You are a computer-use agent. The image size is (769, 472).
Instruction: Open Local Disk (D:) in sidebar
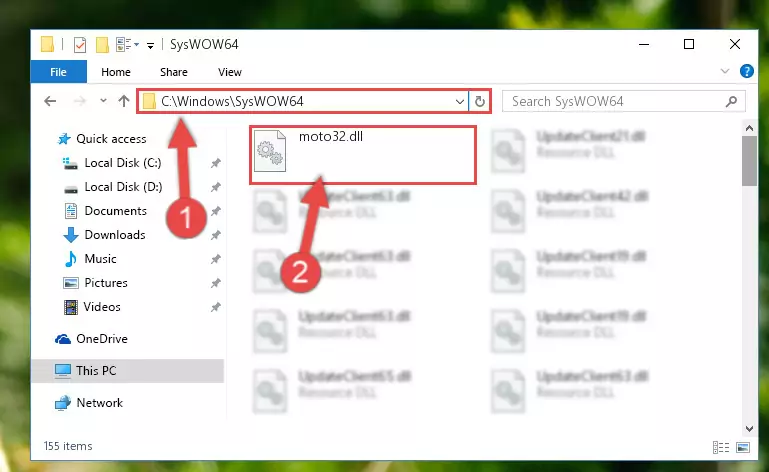pyautogui.click(x=123, y=187)
